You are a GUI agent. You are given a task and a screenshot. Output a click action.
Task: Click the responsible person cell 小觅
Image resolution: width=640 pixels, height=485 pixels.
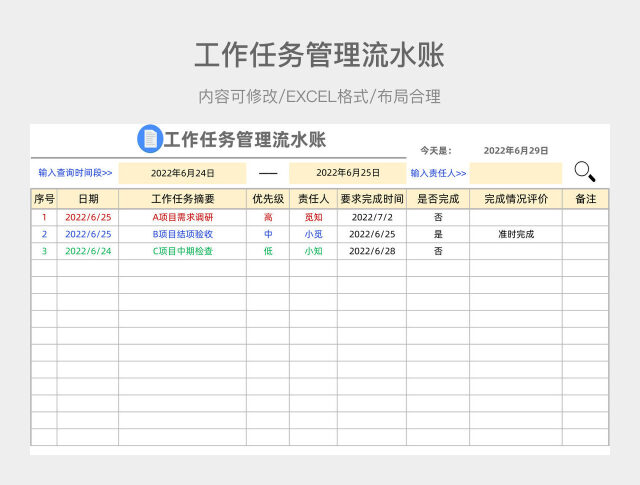[313, 234]
